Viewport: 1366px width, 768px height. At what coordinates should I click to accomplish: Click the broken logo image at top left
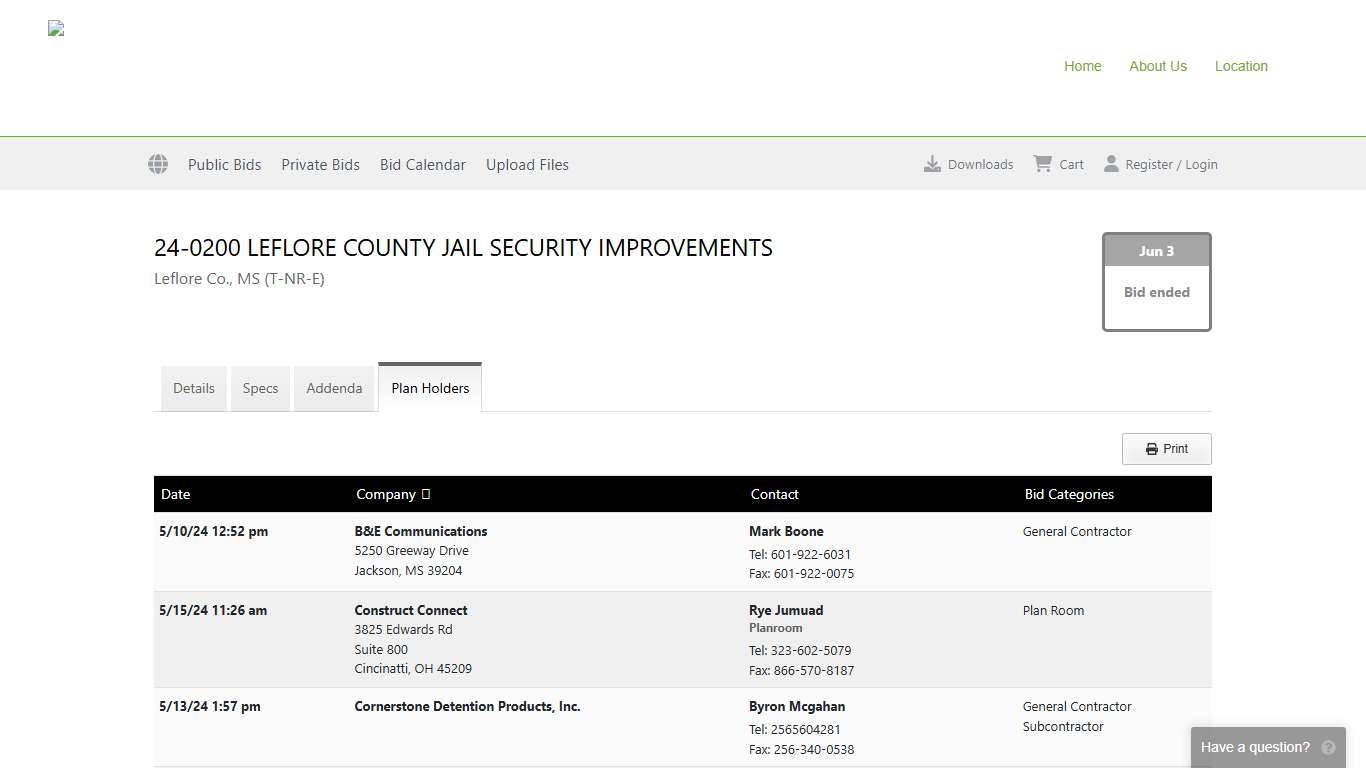click(x=55, y=28)
